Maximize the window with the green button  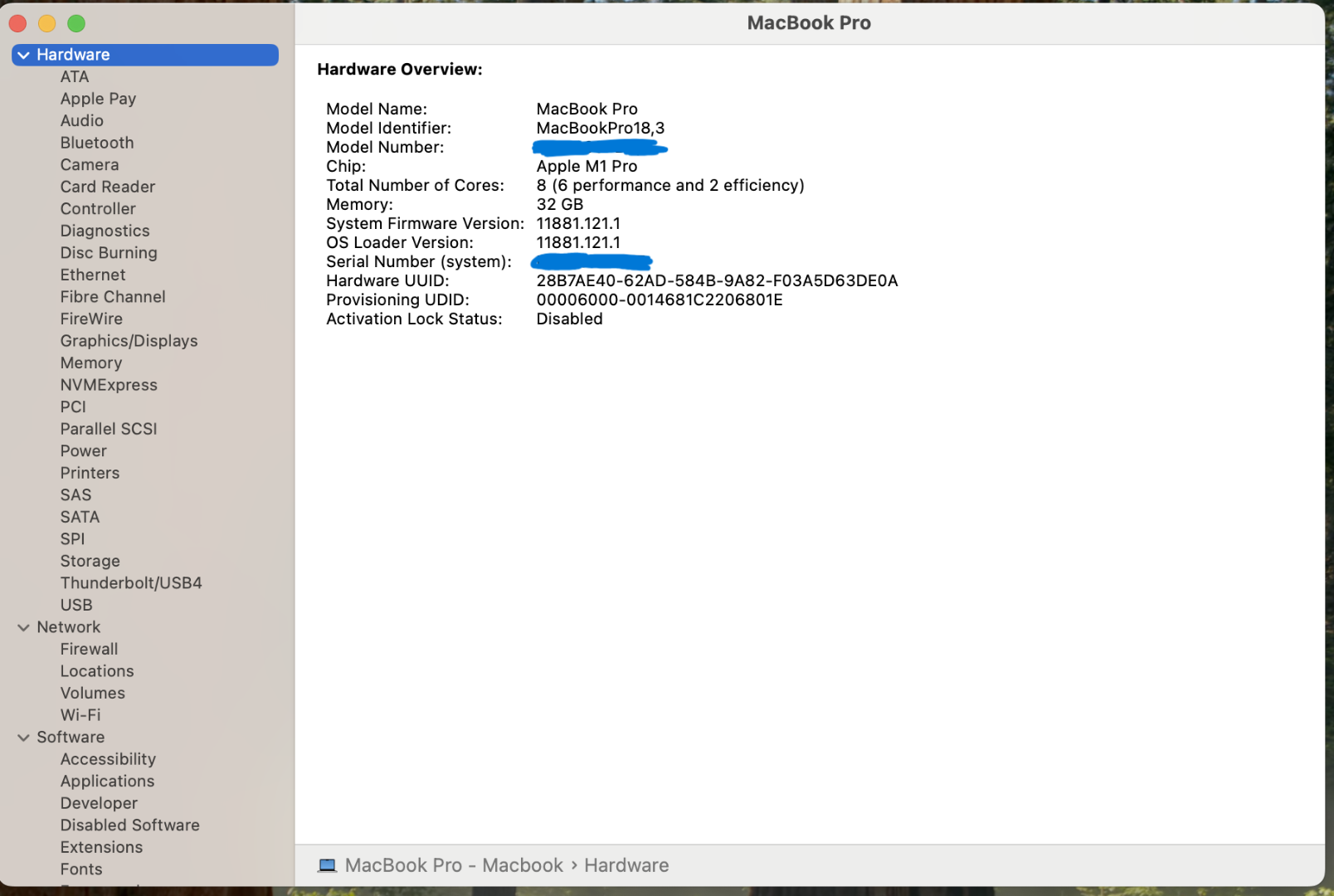[x=76, y=23]
